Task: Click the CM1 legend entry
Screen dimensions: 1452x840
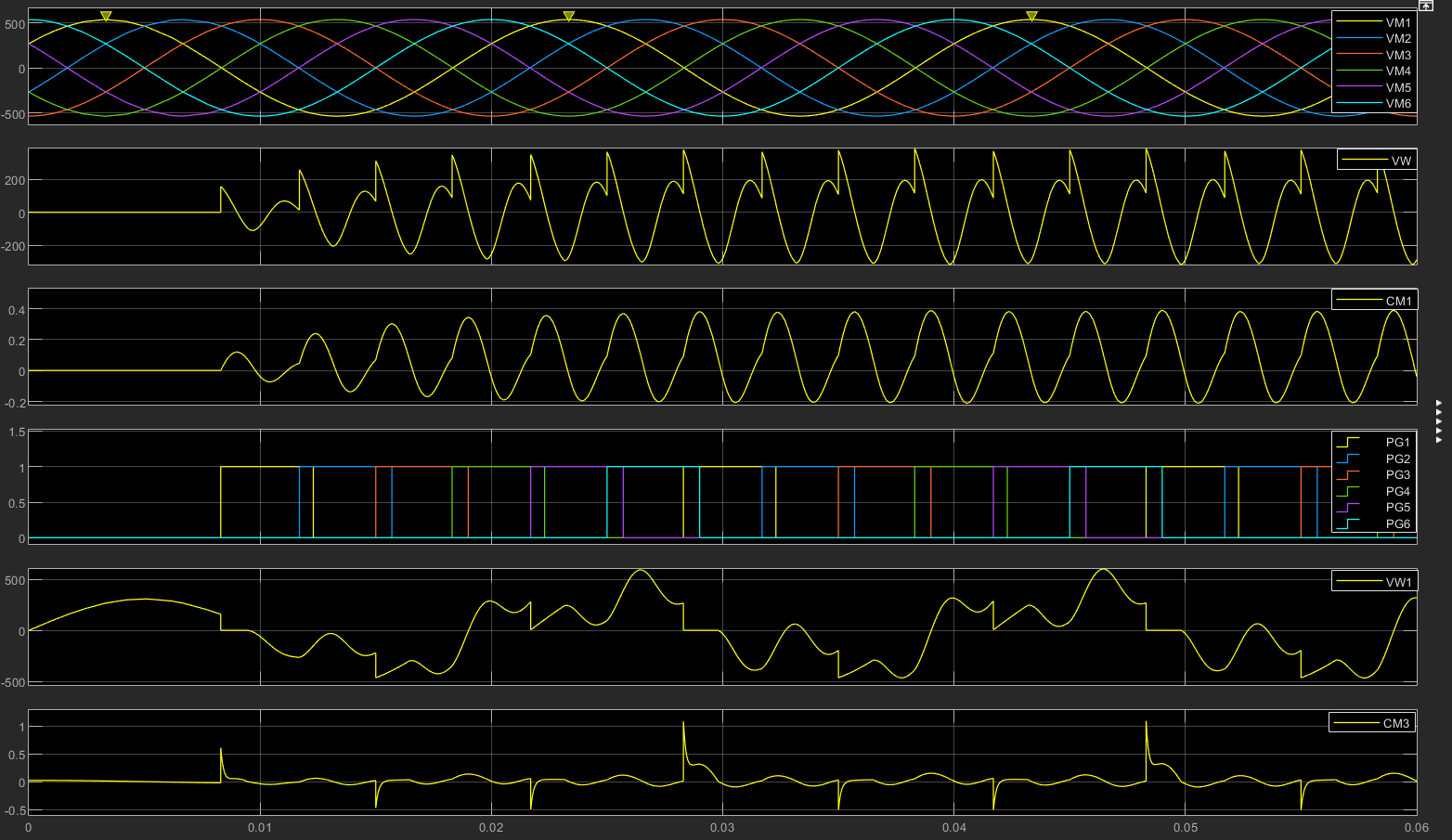Action: coord(1375,301)
